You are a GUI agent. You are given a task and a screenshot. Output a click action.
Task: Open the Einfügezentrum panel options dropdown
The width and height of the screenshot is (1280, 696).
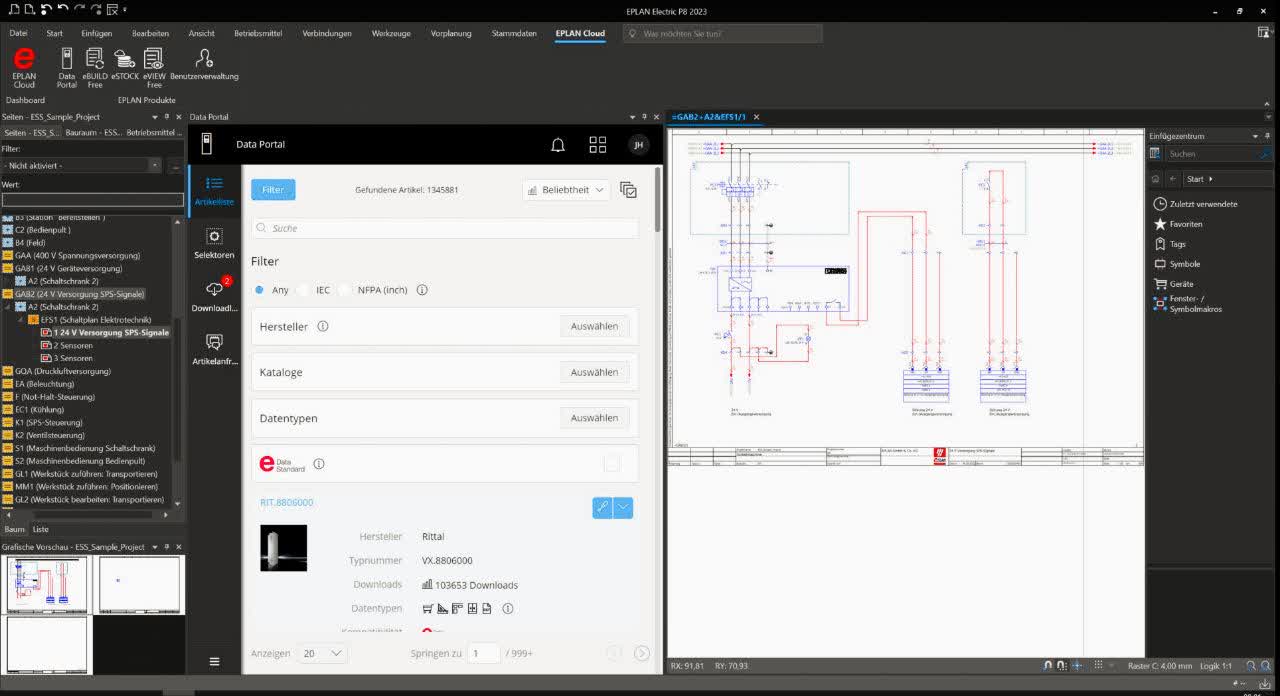click(x=1256, y=135)
